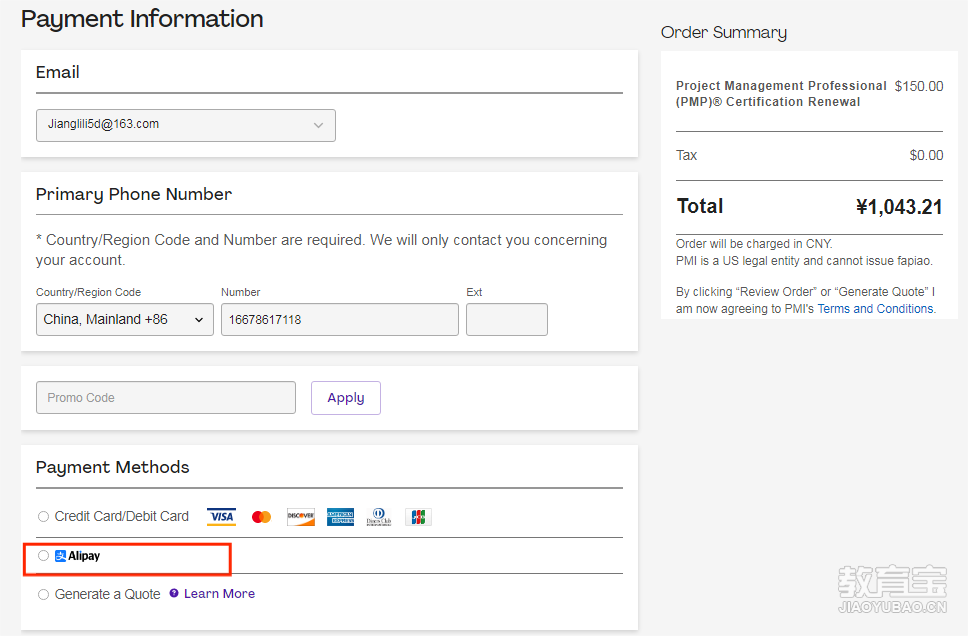968x636 pixels.
Task: Click the Ext input field
Action: [507, 319]
